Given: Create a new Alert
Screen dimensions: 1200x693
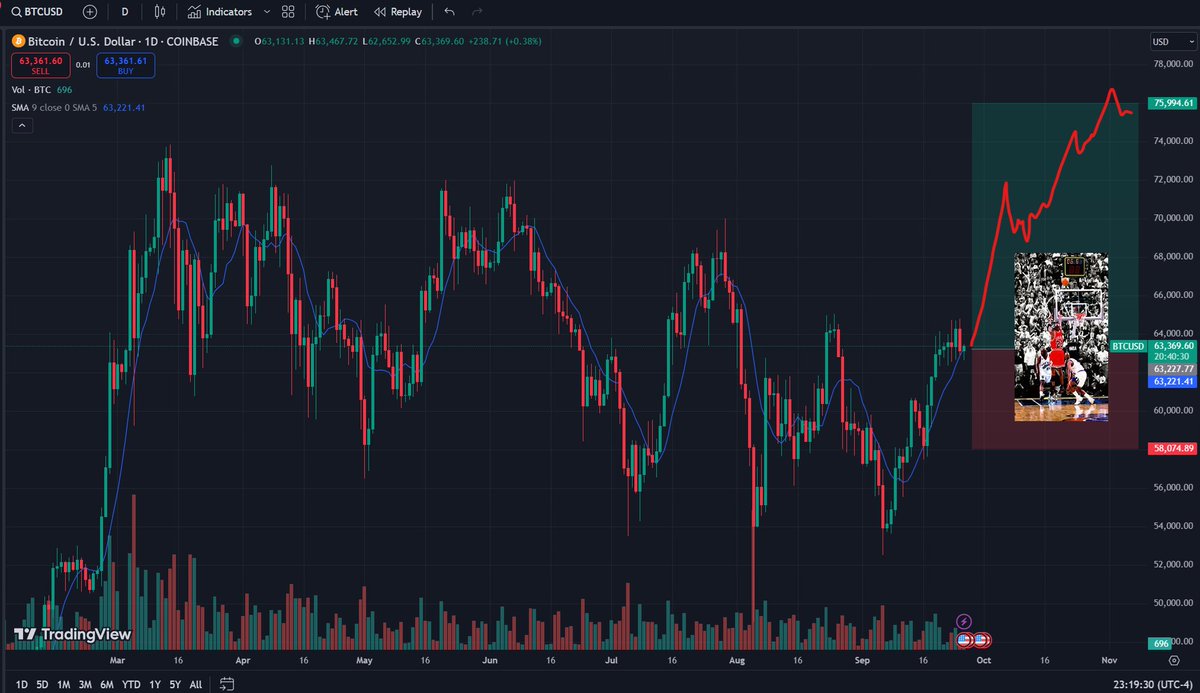Looking at the screenshot, I should point(336,12).
